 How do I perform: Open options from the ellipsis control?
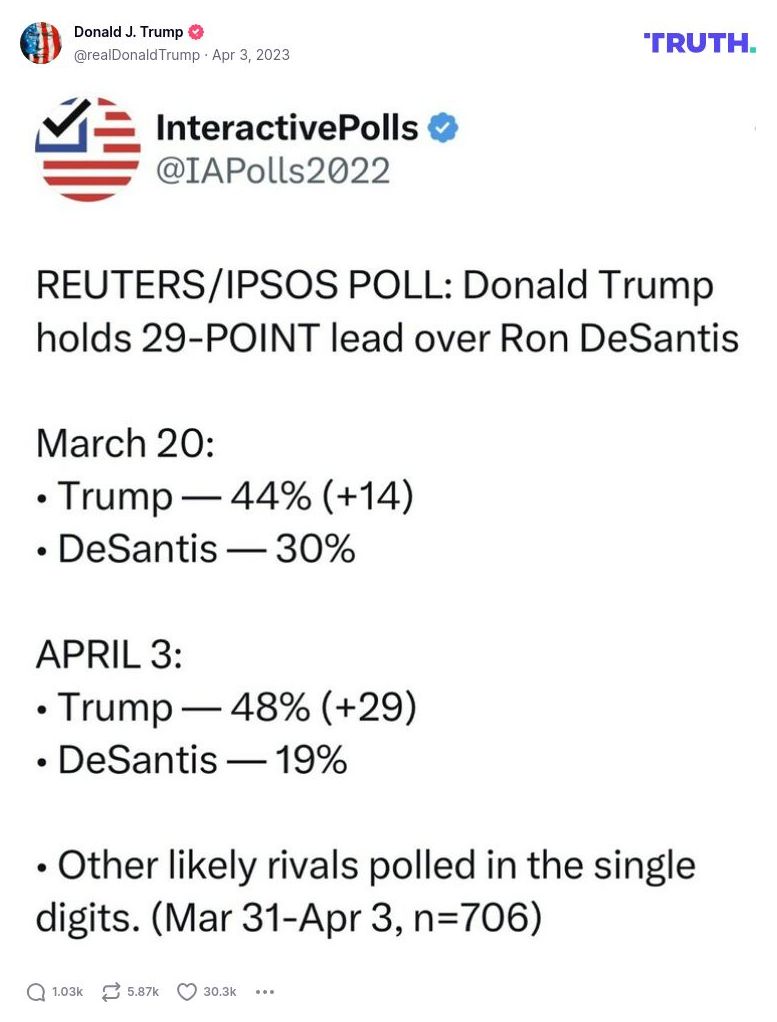pos(265,992)
